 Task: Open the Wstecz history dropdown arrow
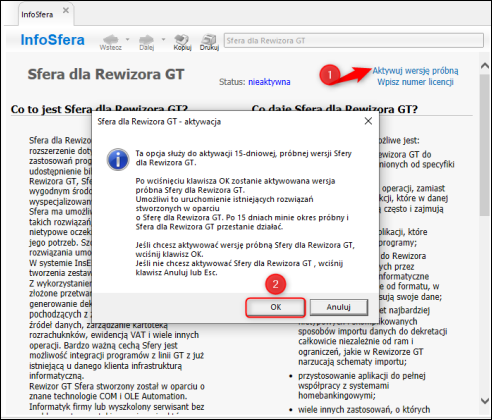[127, 39]
